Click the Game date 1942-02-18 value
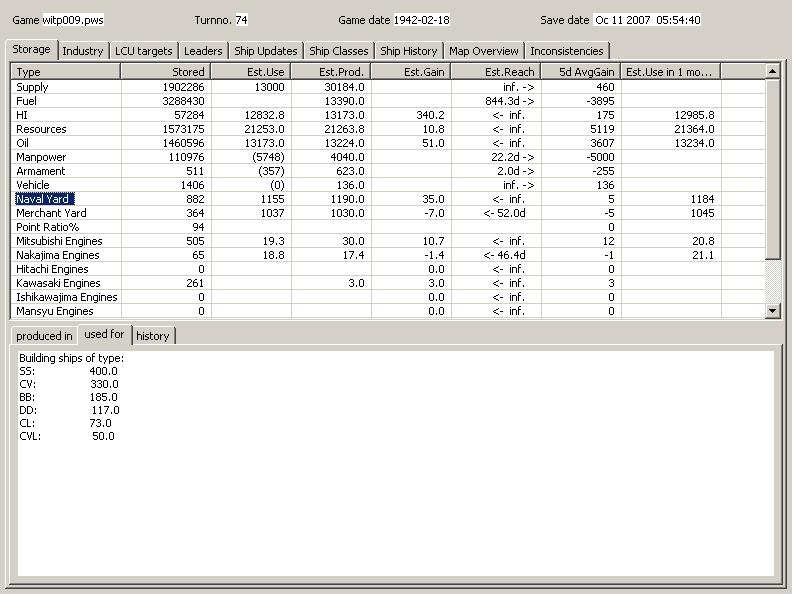792x594 pixels. point(421,20)
